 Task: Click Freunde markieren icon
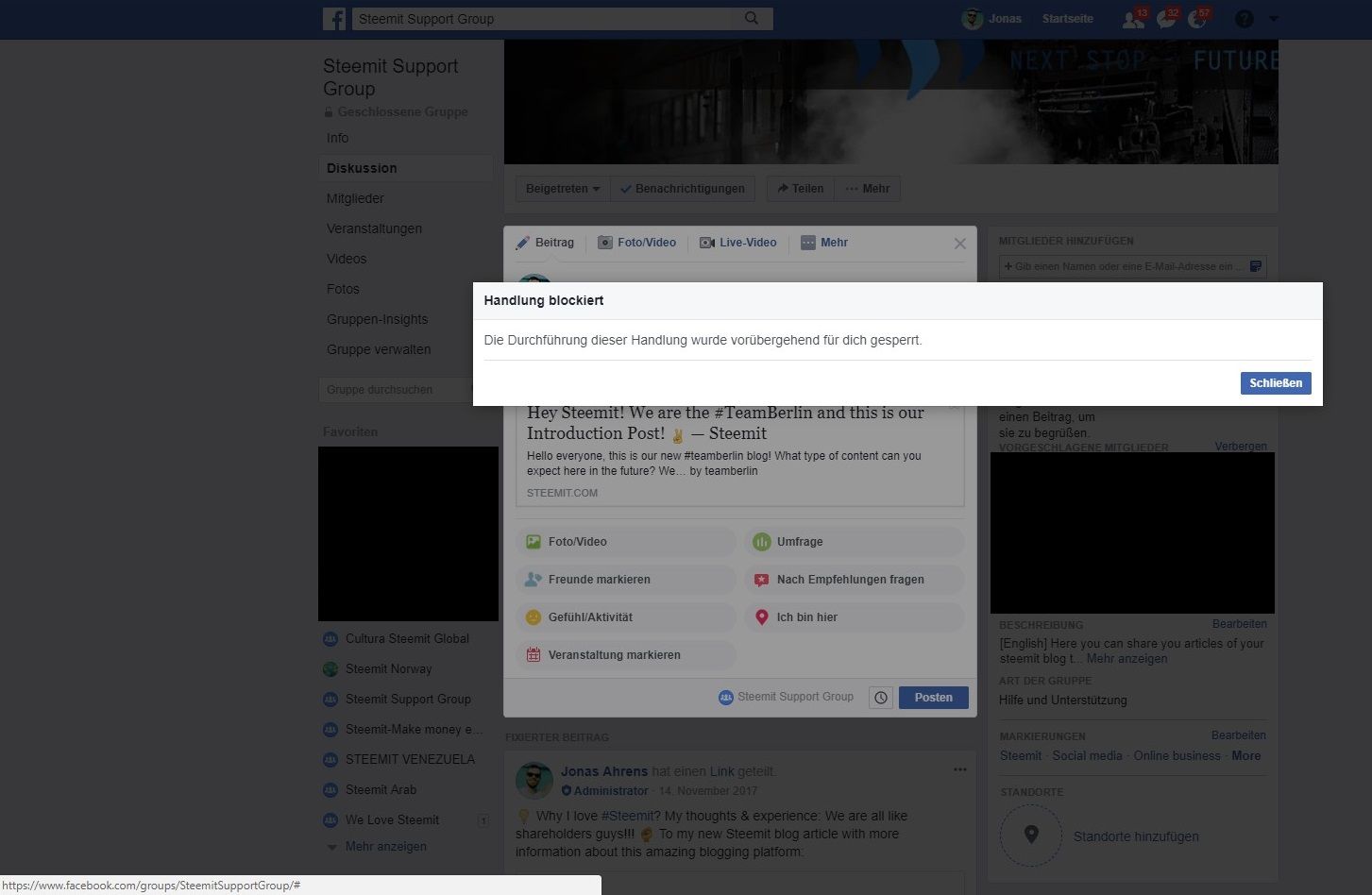click(534, 580)
